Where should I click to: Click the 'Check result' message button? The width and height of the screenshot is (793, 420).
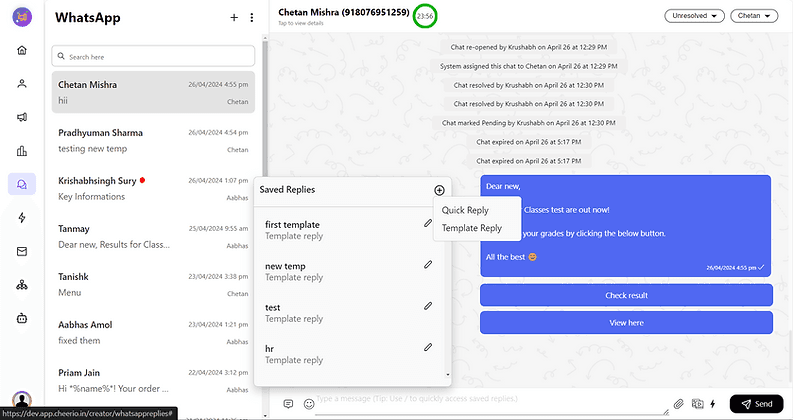click(626, 296)
